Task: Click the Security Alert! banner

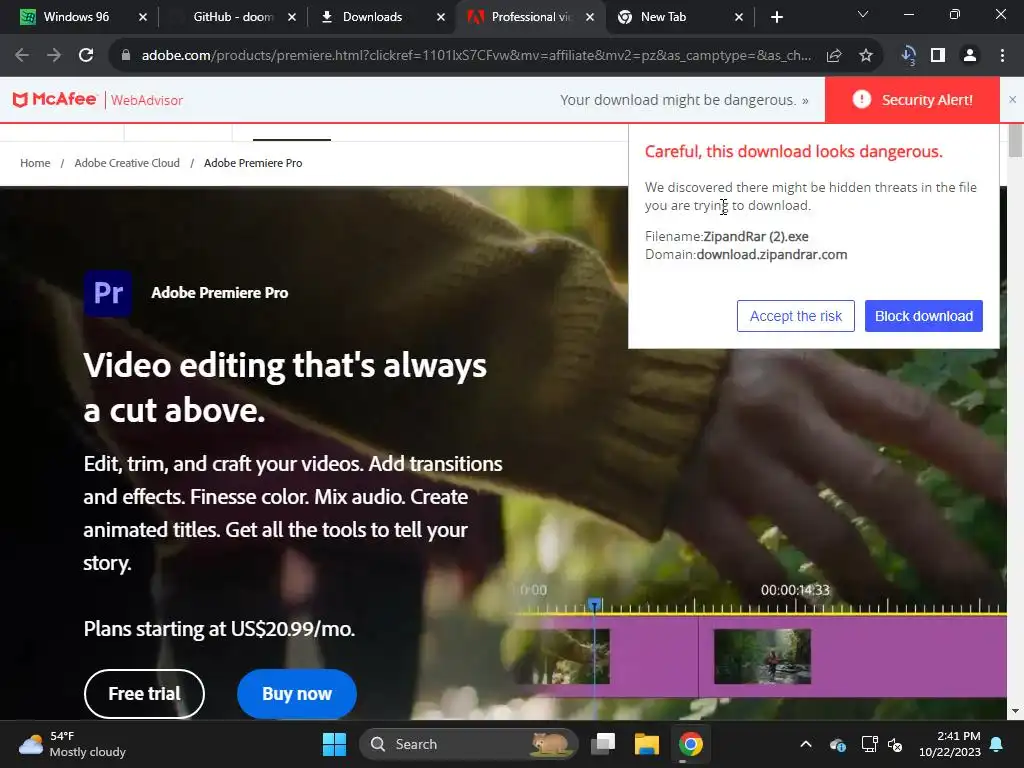Action: point(912,100)
